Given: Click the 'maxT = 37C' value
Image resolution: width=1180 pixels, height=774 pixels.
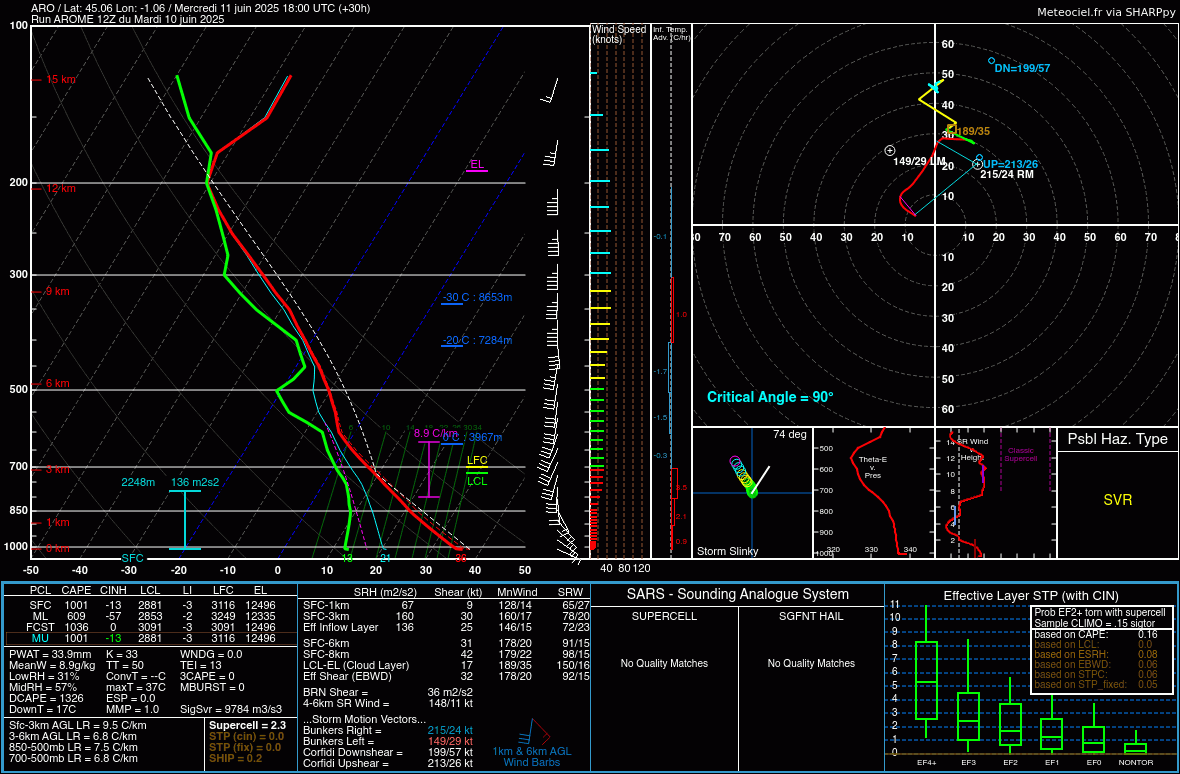Looking at the screenshot, I should [134, 687].
